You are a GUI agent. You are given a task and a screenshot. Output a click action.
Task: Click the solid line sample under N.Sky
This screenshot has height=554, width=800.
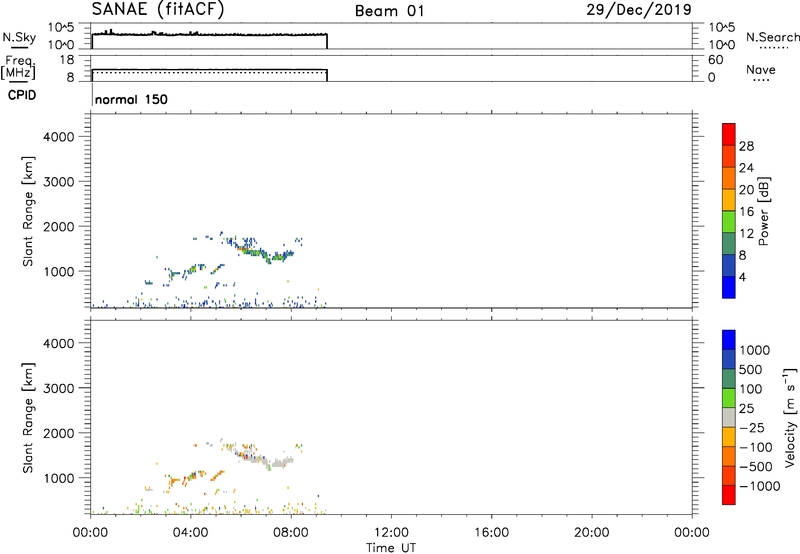(x=19, y=47)
